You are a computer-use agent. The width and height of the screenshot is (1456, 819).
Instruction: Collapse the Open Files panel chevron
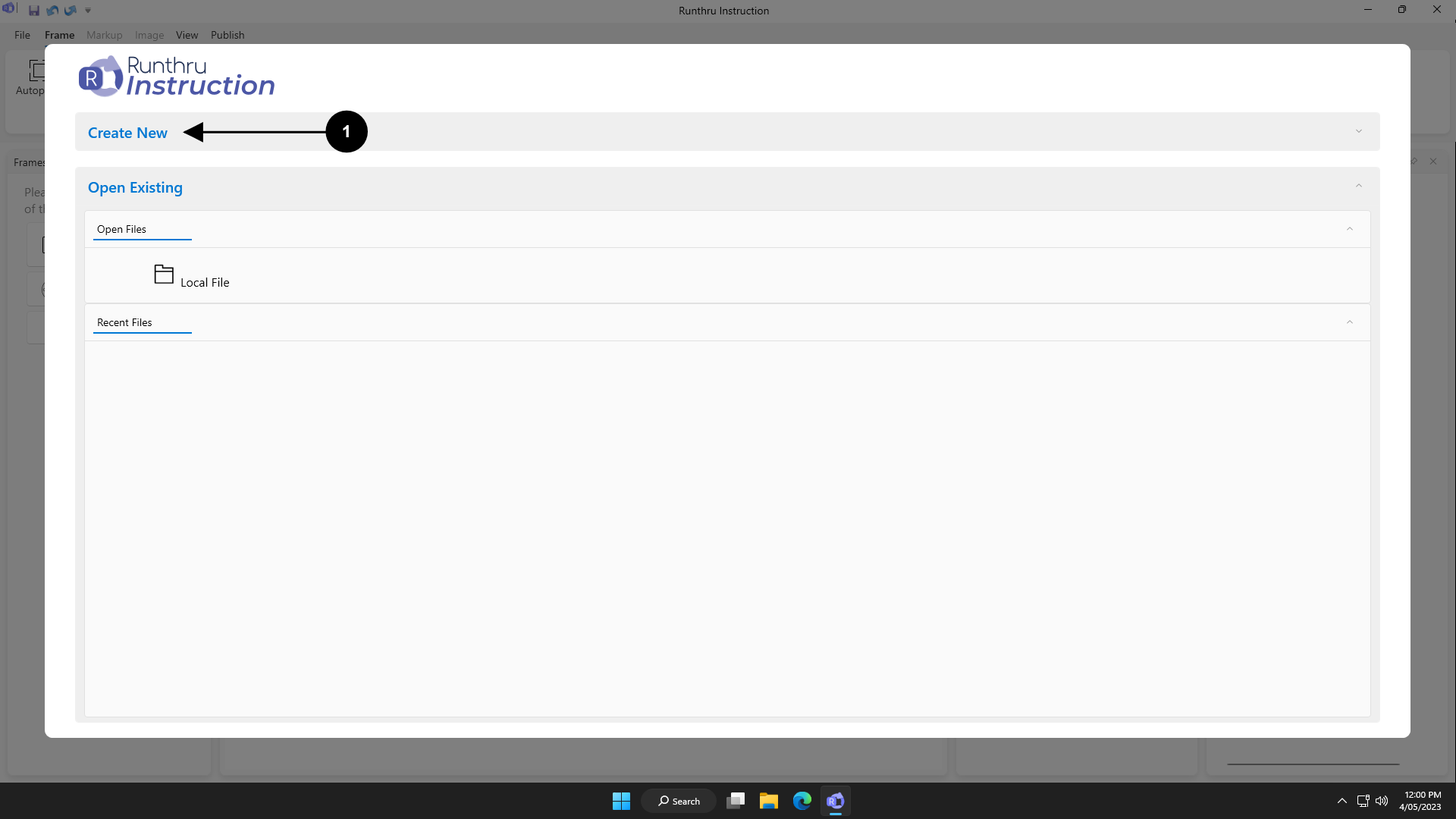pyautogui.click(x=1349, y=229)
